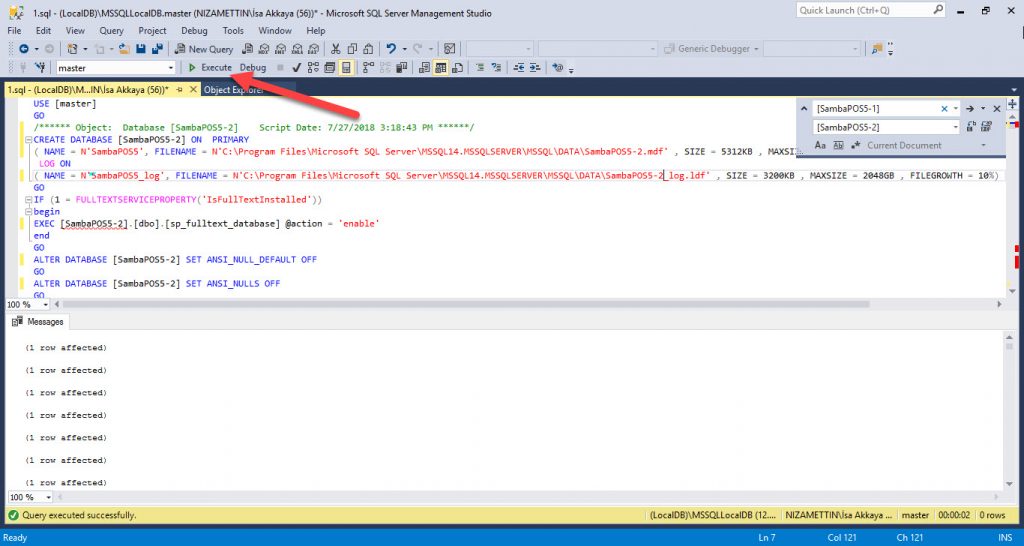
Task: Click the DAX query icon
Action: point(313,49)
